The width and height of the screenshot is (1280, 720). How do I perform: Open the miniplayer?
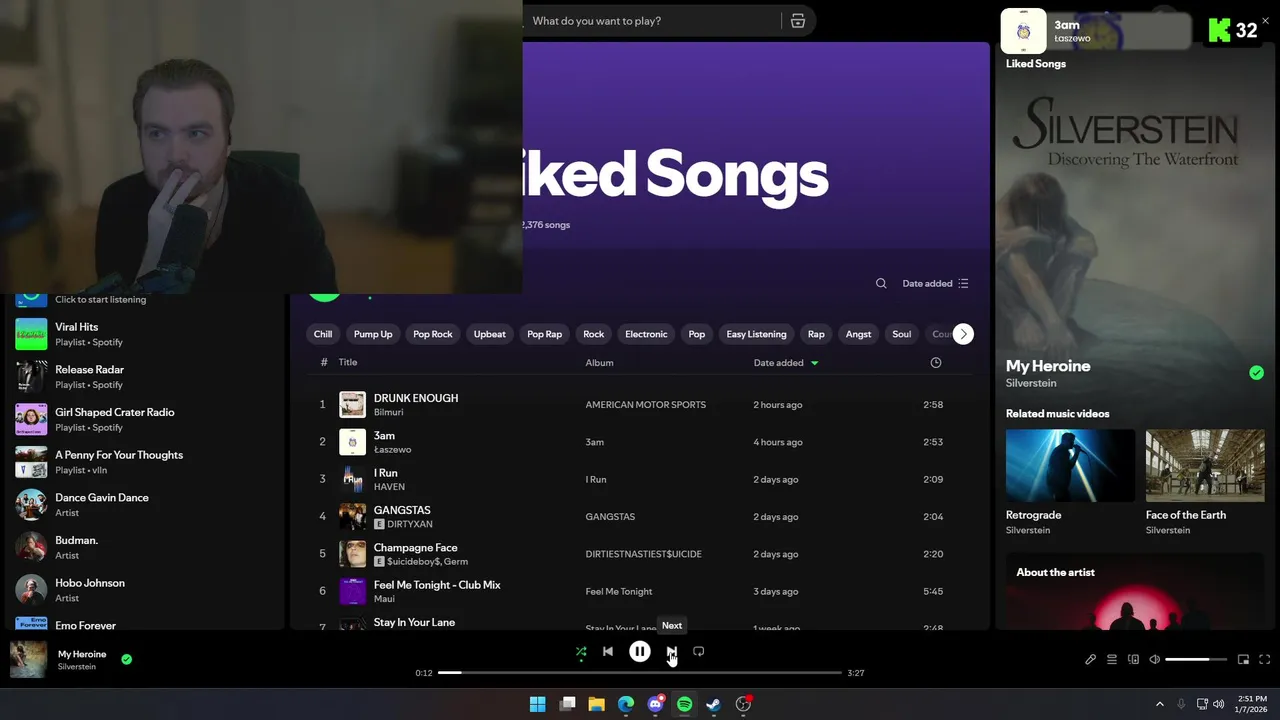1244,660
